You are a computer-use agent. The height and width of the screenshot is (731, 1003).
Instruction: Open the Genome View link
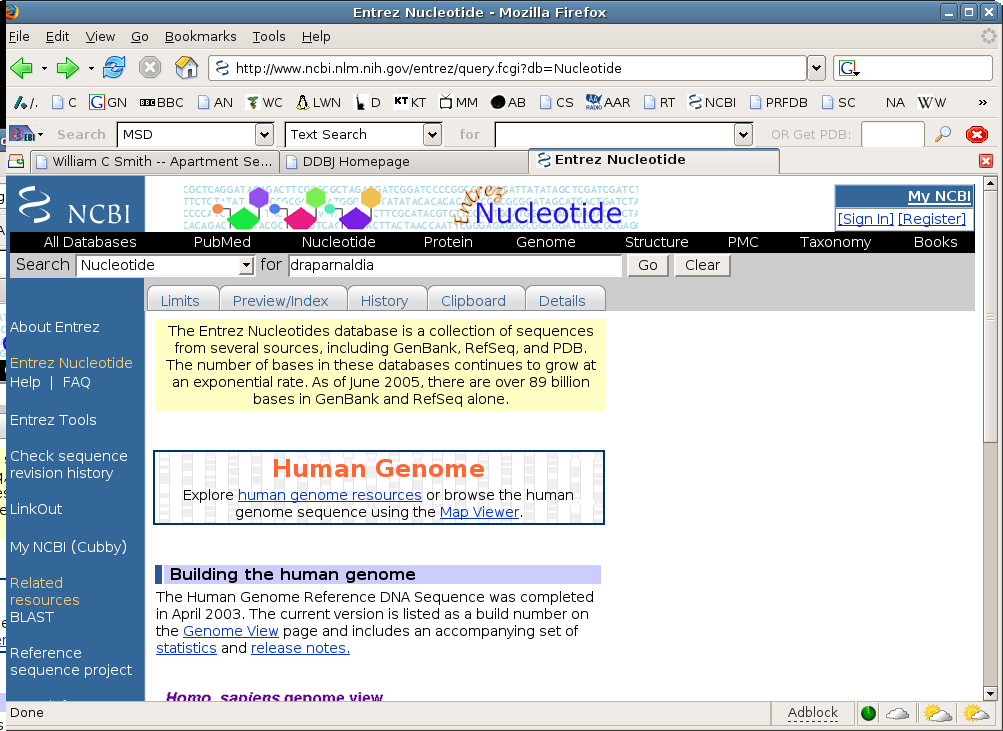230,631
